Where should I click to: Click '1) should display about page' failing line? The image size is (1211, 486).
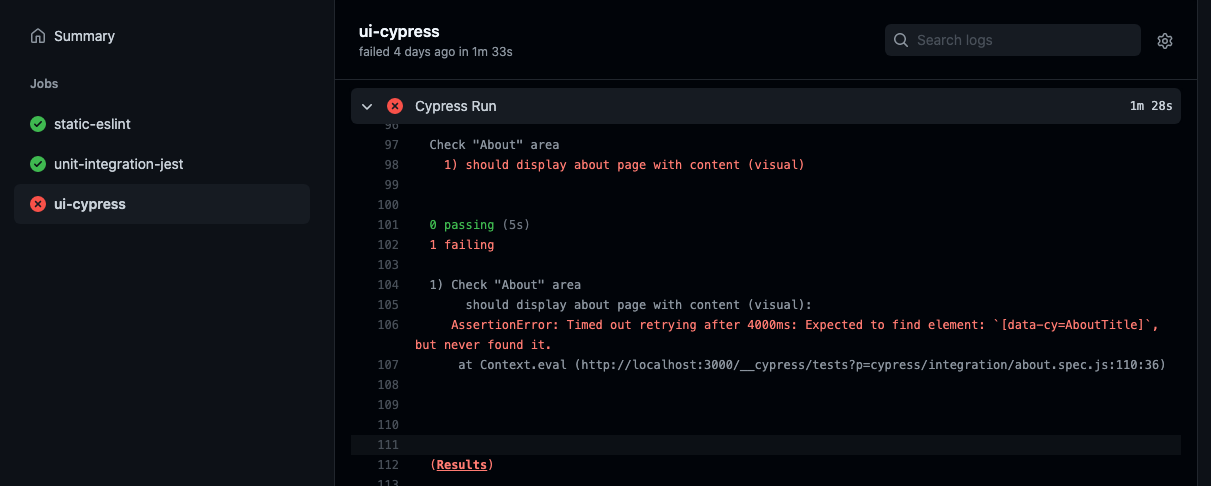click(x=624, y=165)
